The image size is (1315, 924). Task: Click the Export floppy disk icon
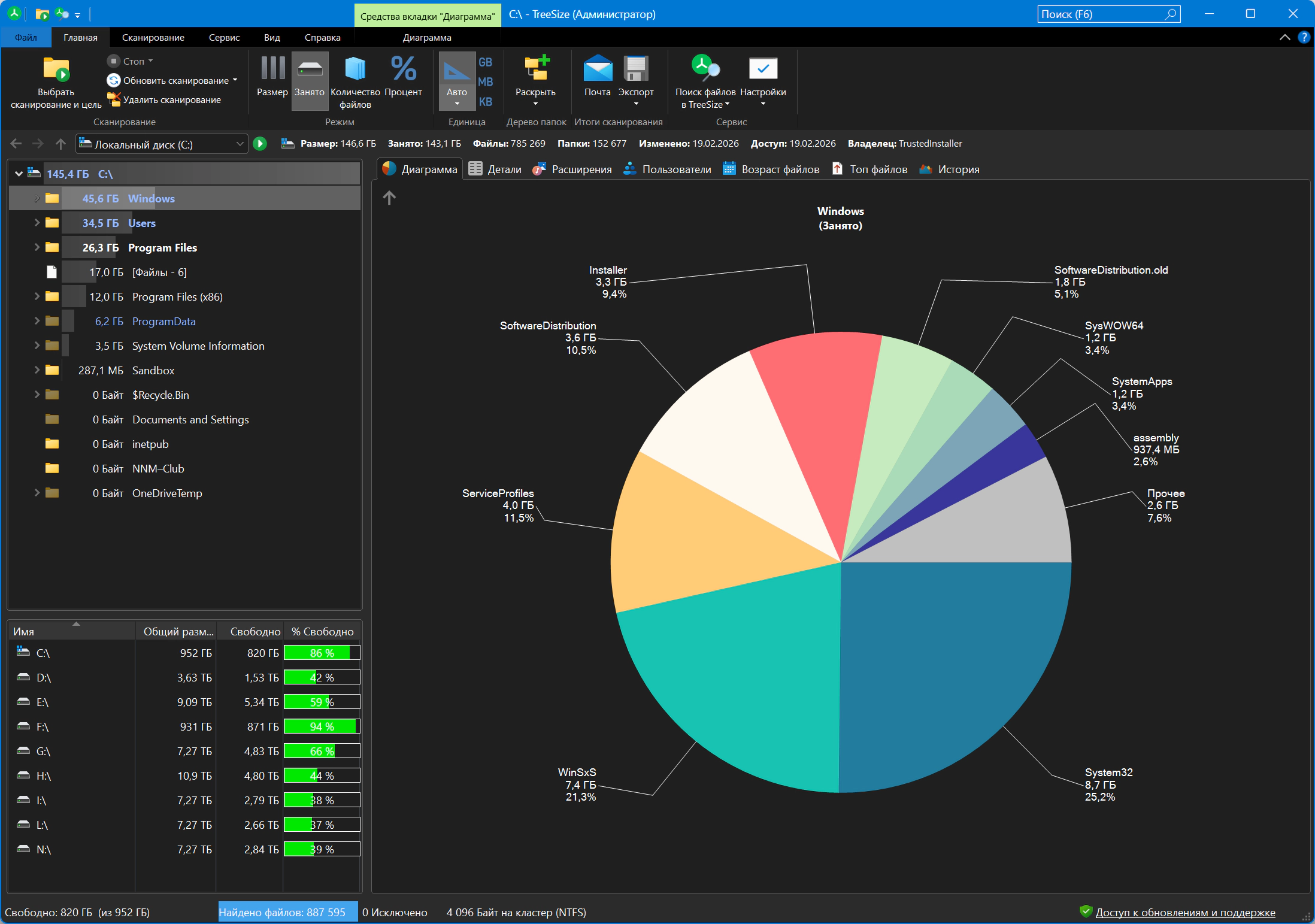coord(635,69)
